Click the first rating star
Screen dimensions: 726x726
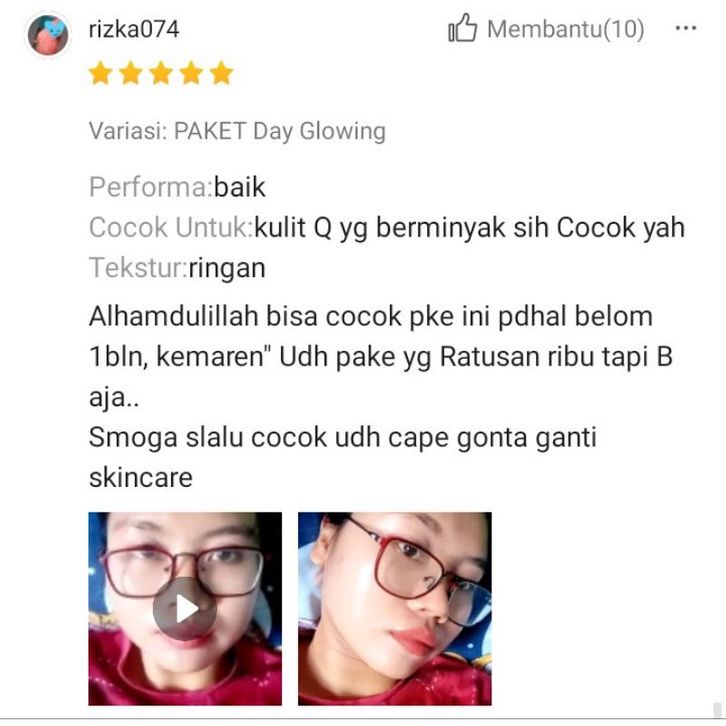[100, 73]
